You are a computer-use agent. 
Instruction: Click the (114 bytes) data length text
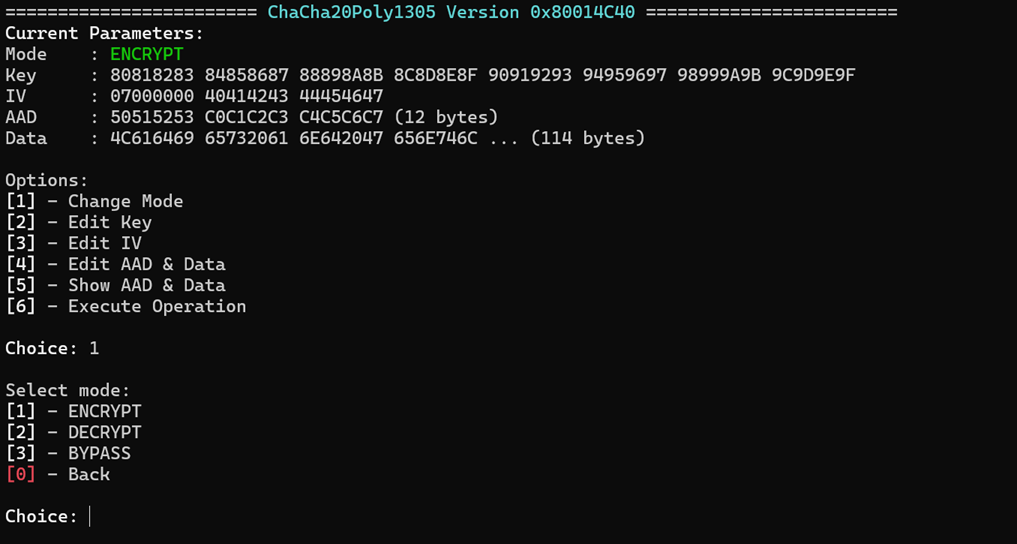tap(588, 138)
